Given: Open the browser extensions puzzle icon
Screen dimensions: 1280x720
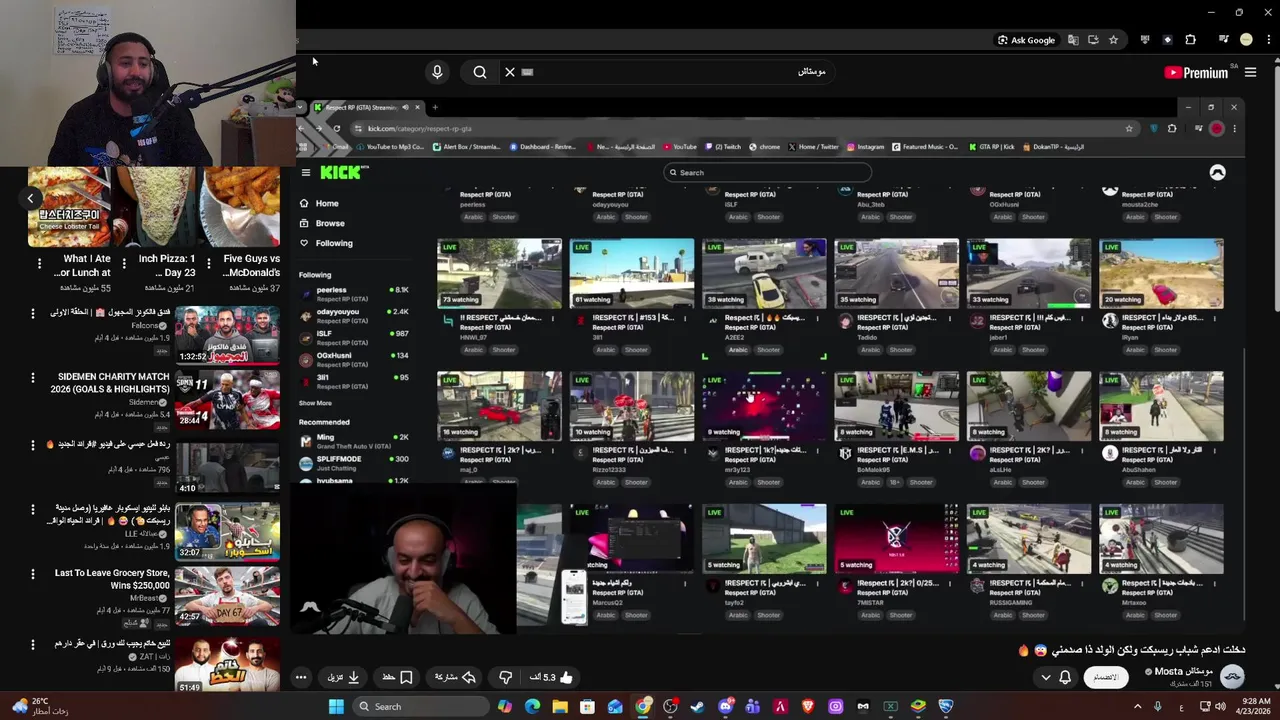Looking at the screenshot, I should tap(1190, 40).
